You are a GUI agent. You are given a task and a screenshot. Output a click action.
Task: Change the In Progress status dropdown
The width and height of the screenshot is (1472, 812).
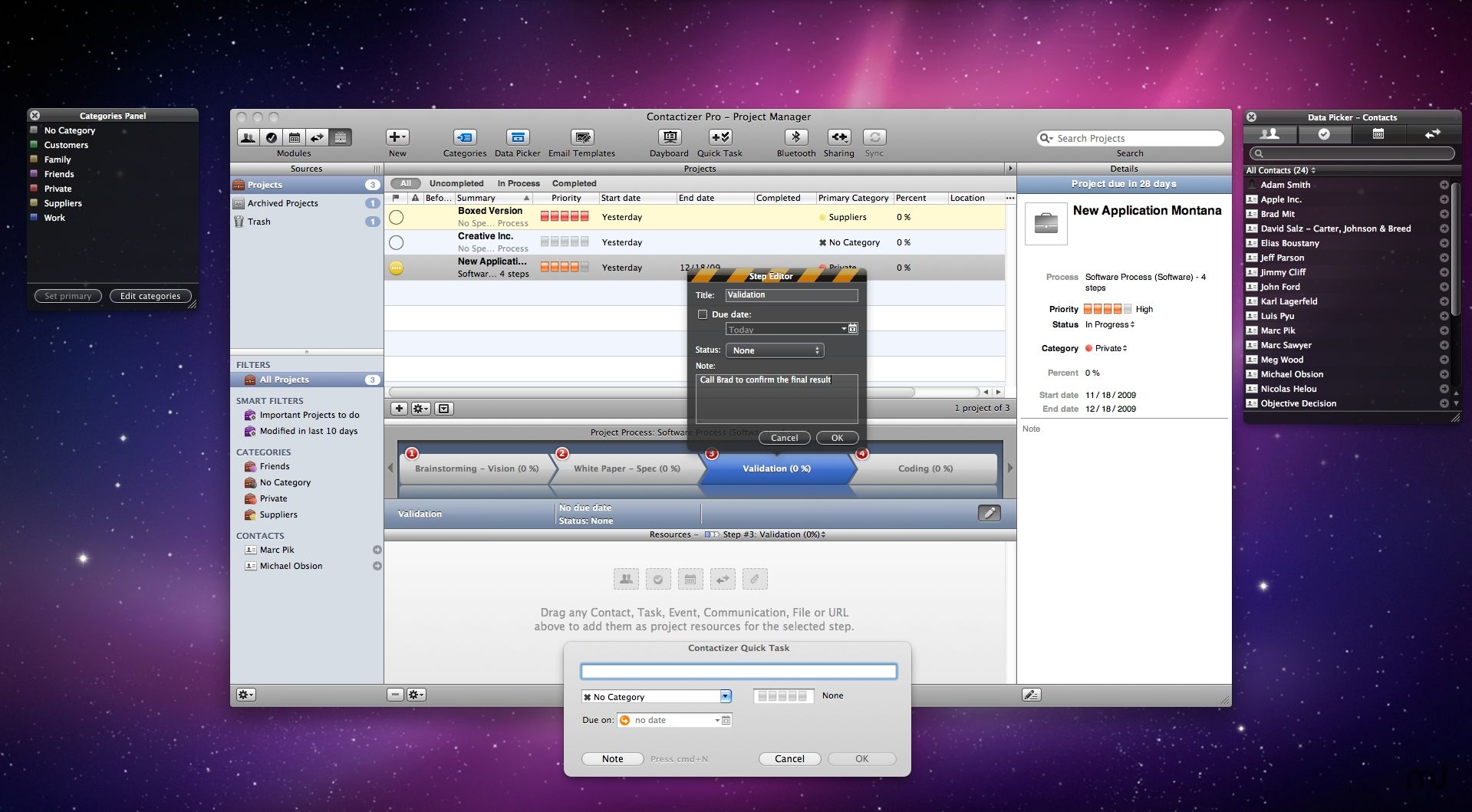click(x=1110, y=325)
